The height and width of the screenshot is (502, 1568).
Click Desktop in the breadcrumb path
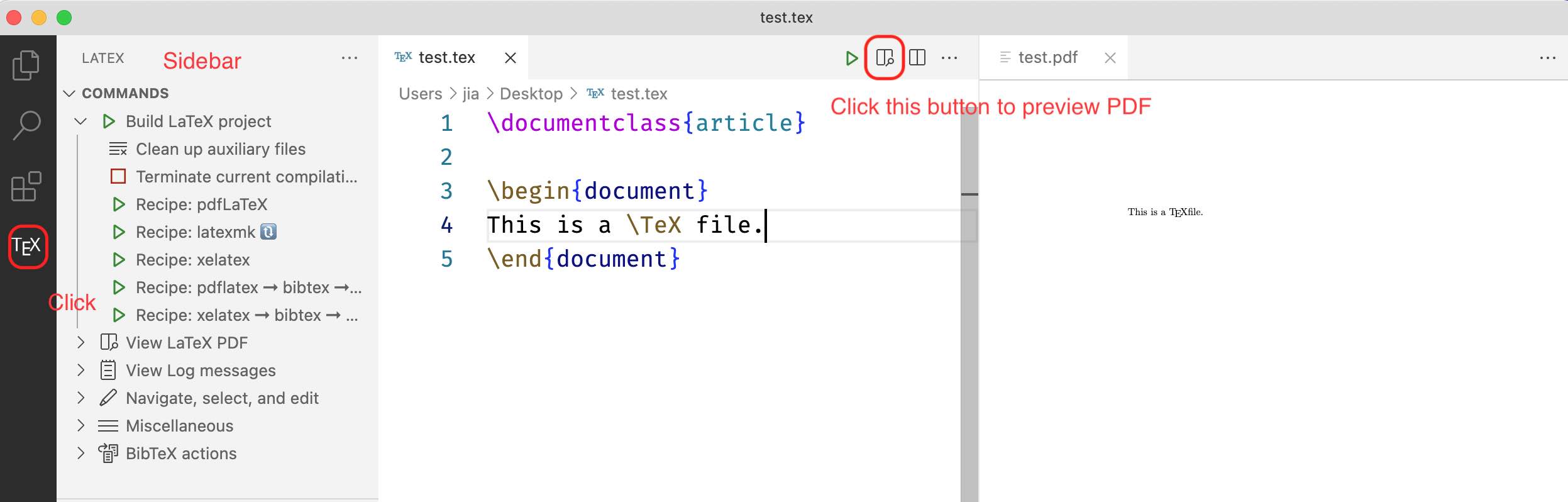(x=531, y=94)
